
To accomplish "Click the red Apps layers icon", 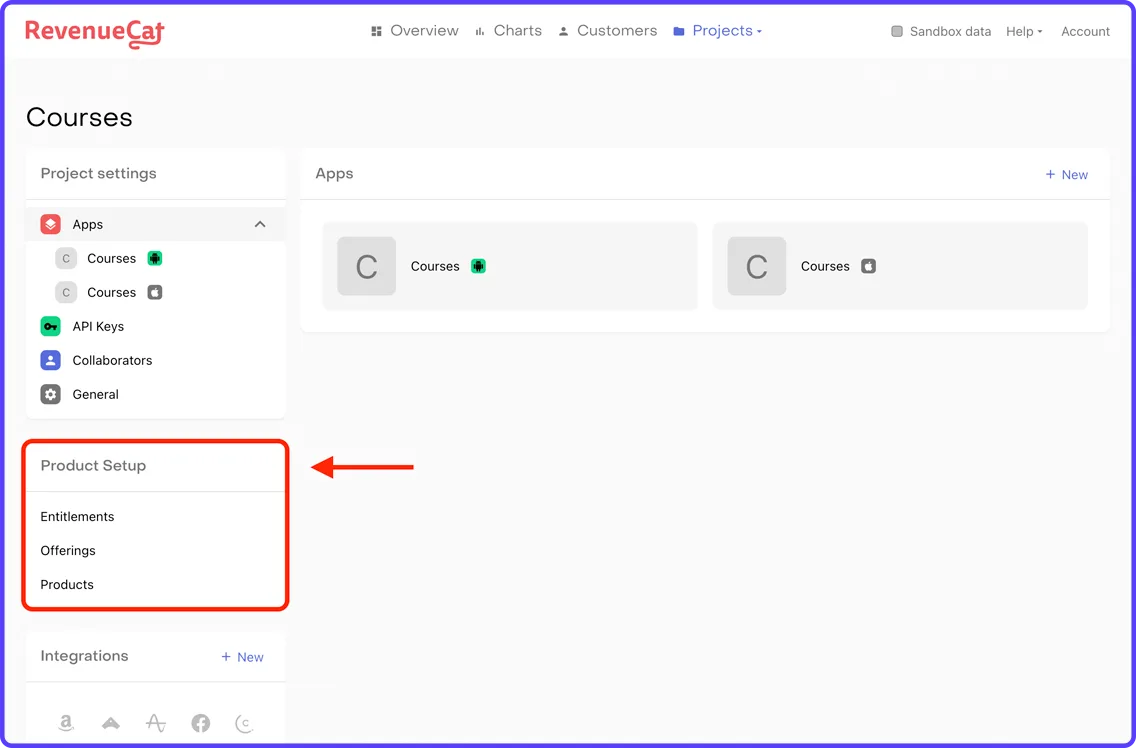I will (51, 225).
